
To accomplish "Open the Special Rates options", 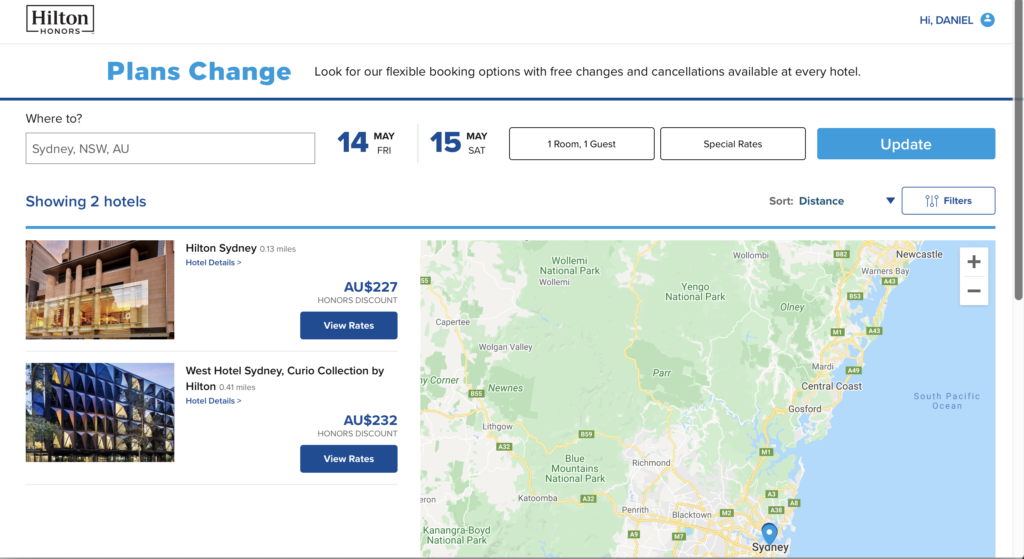I will (x=733, y=144).
